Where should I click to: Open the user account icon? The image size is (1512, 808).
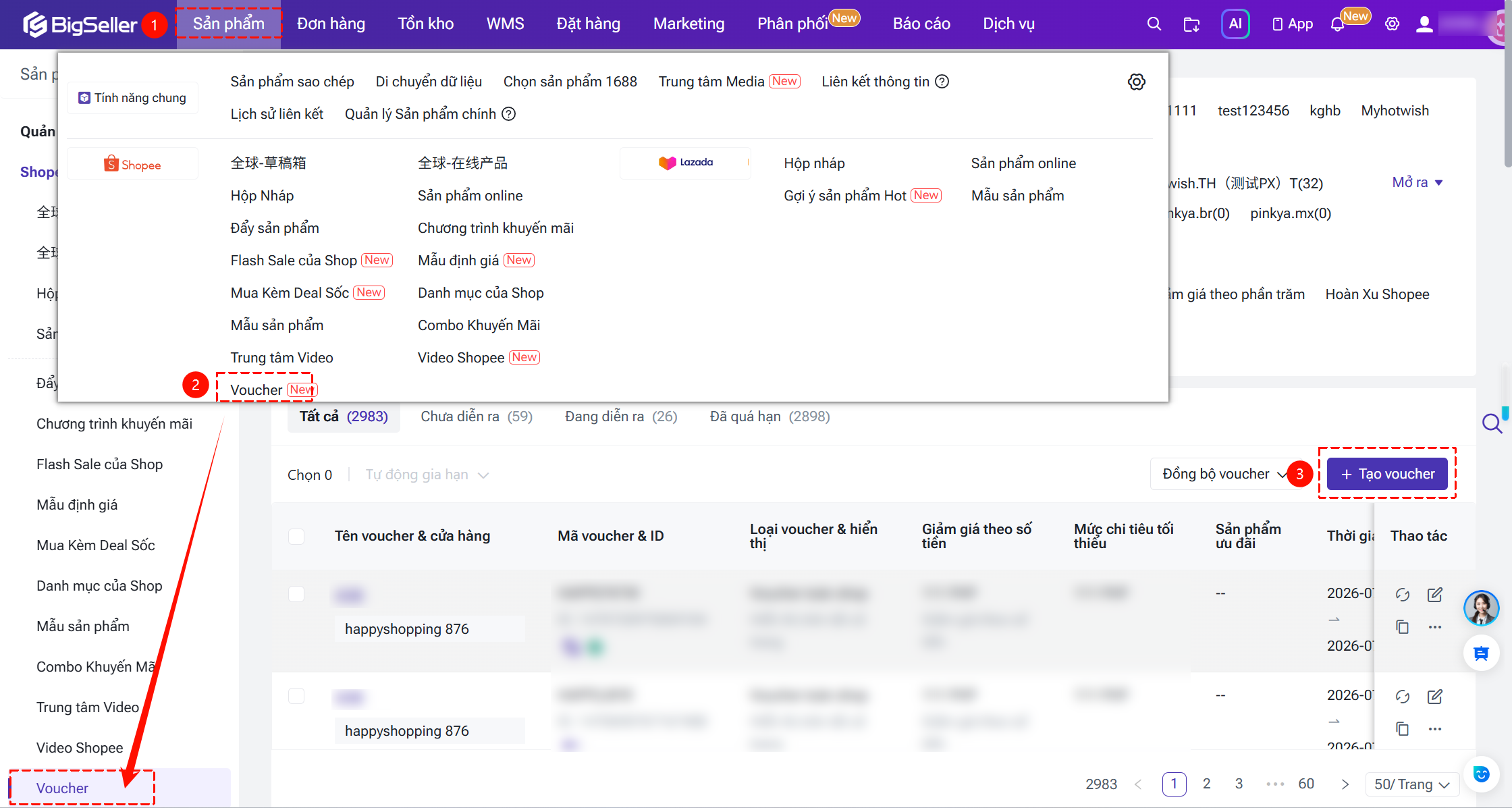pos(1424,24)
